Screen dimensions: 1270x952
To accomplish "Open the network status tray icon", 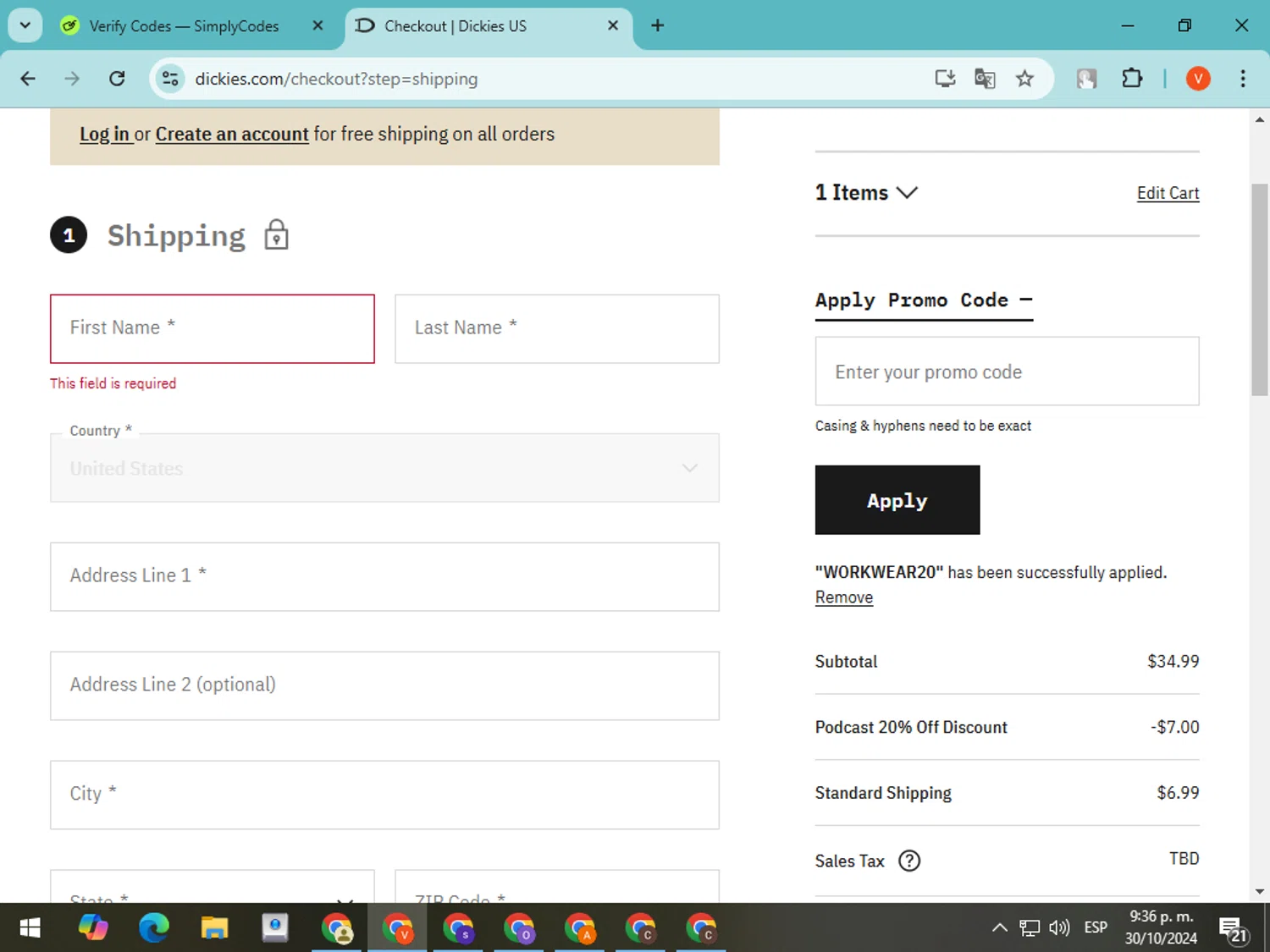I will coord(1029,928).
